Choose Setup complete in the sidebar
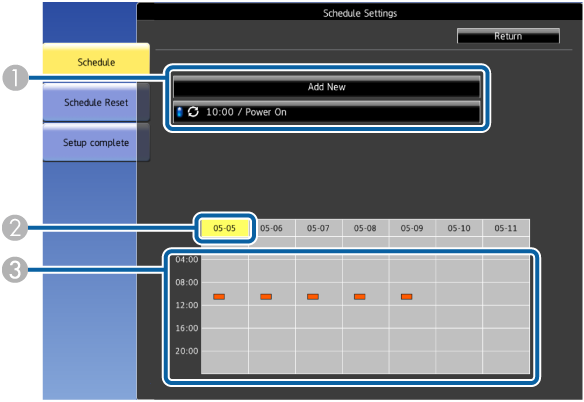The width and height of the screenshot is (584, 402). [96, 143]
